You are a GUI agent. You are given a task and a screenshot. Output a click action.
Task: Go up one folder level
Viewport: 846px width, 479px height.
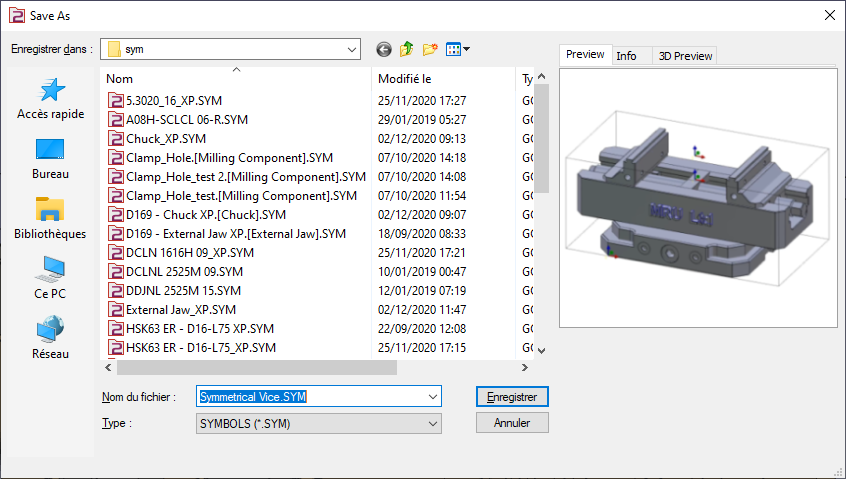pyautogui.click(x=407, y=49)
